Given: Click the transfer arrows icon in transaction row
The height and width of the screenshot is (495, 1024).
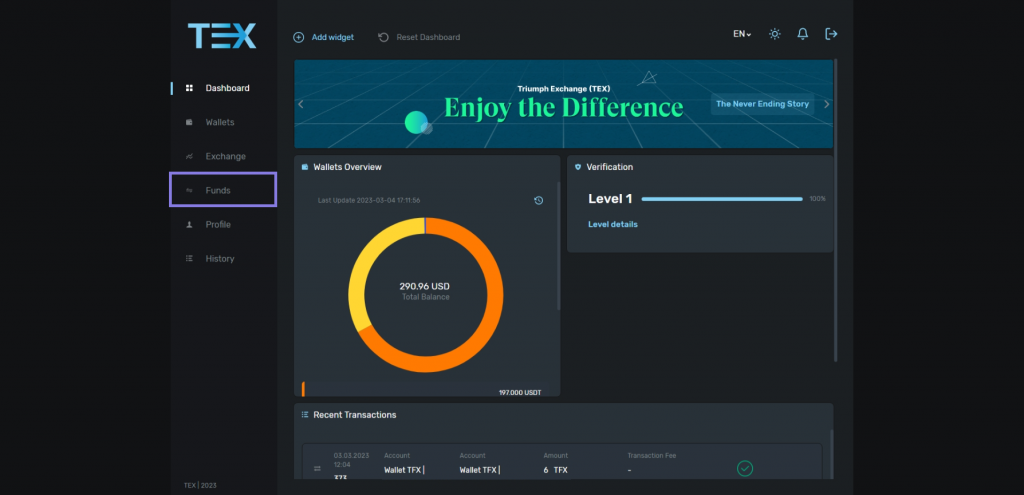Looking at the screenshot, I should pos(317,468).
